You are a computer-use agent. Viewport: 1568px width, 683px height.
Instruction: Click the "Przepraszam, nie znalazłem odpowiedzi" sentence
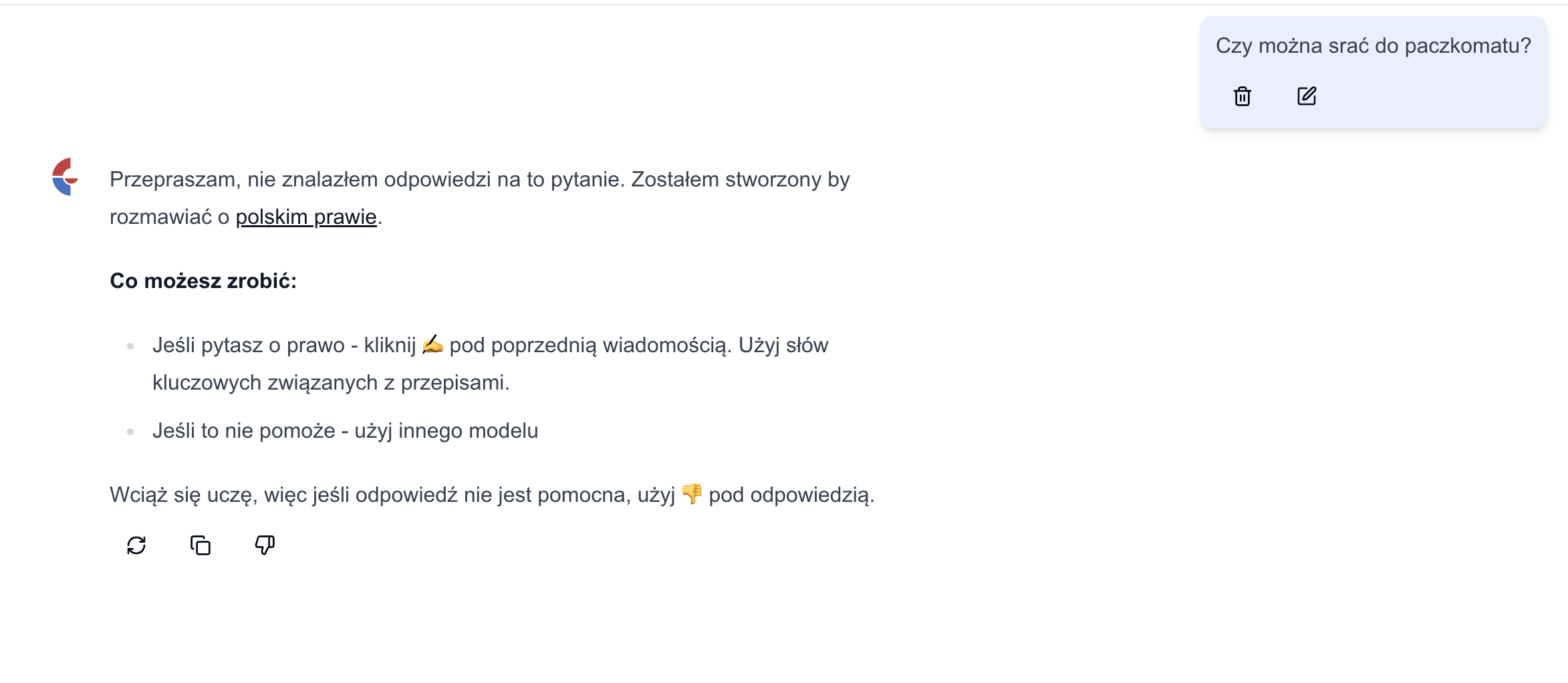366,179
